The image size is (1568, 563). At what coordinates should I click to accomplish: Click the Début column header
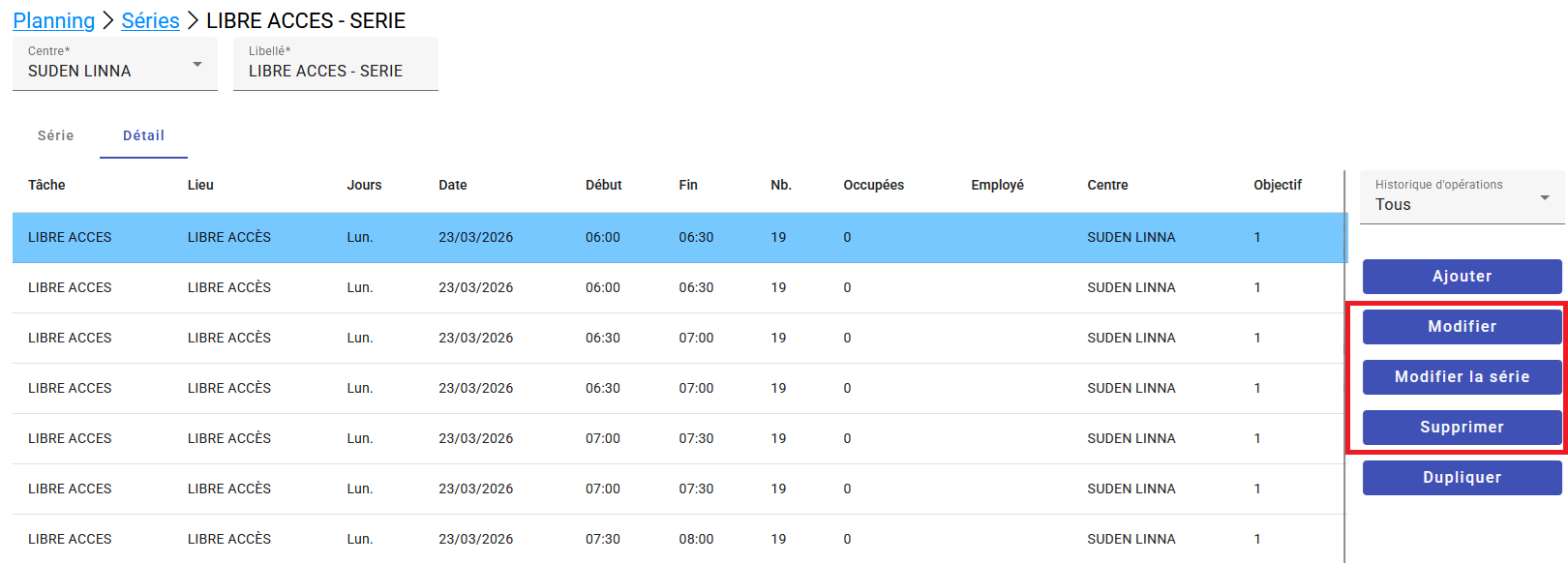(603, 185)
